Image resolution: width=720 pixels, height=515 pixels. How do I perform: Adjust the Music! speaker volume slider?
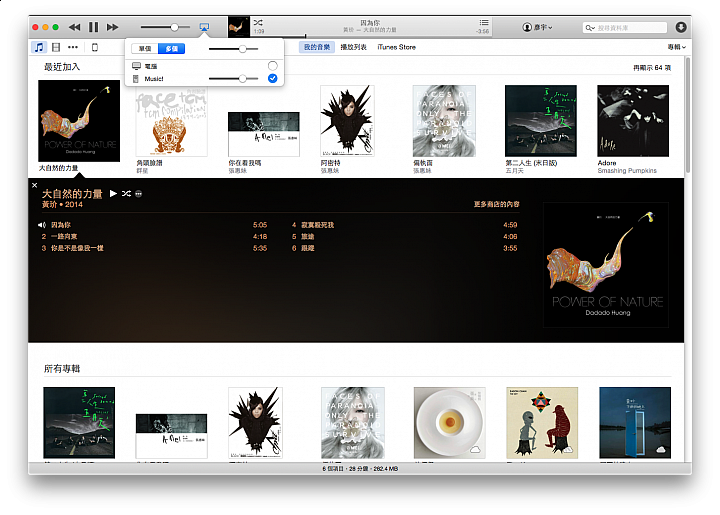(233, 79)
